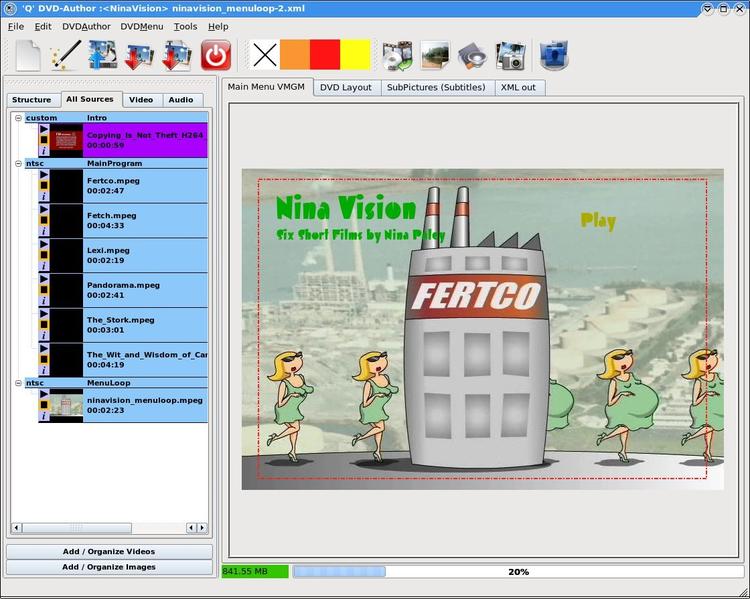The height and width of the screenshot is (599, 750).
Task: Open the XML out tab
Action: pos(518,88)
